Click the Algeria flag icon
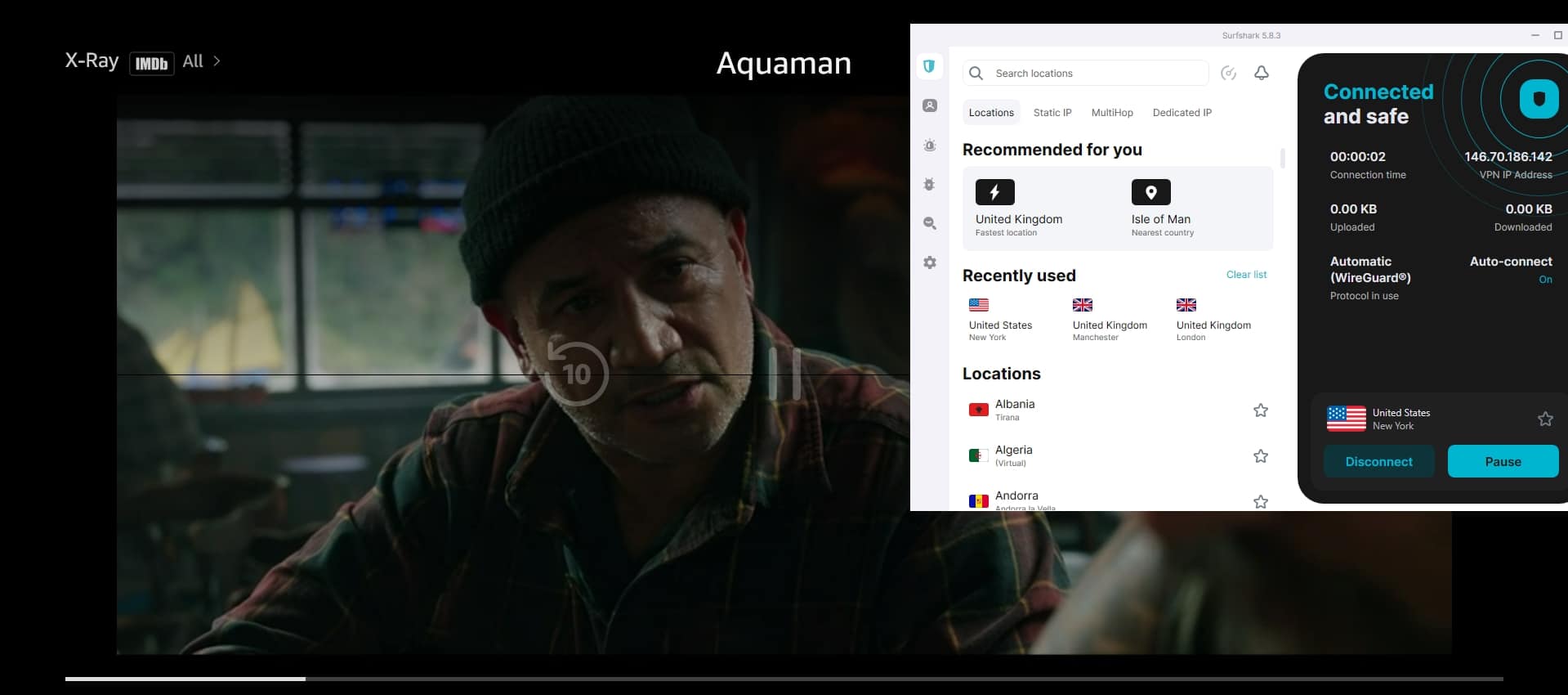Screen dimensions: 1568x695 click(979, 455)
